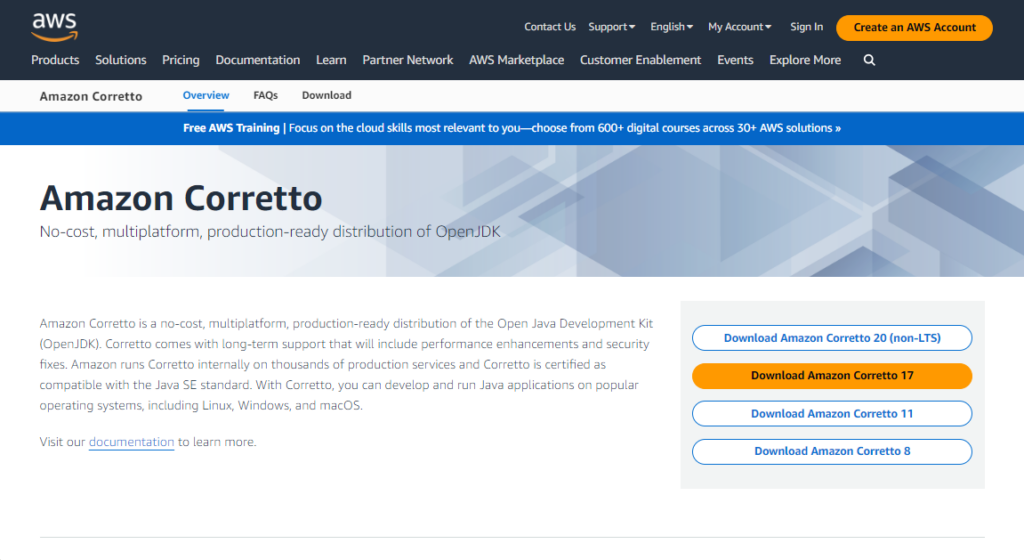Open the Products menu

(x=55, y=60)
